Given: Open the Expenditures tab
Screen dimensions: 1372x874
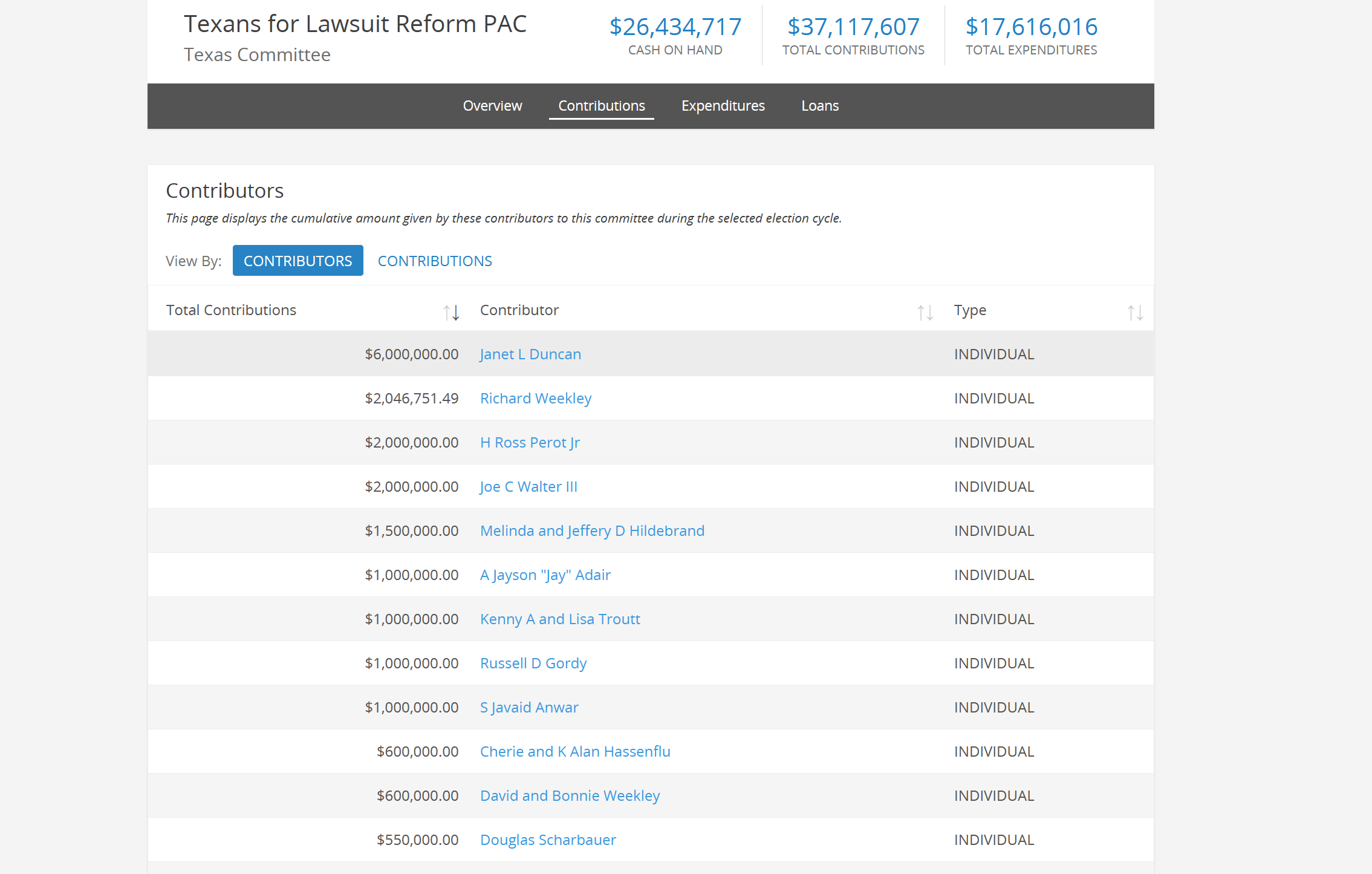Looking at the screenshot, I should [x=723, y=106].
